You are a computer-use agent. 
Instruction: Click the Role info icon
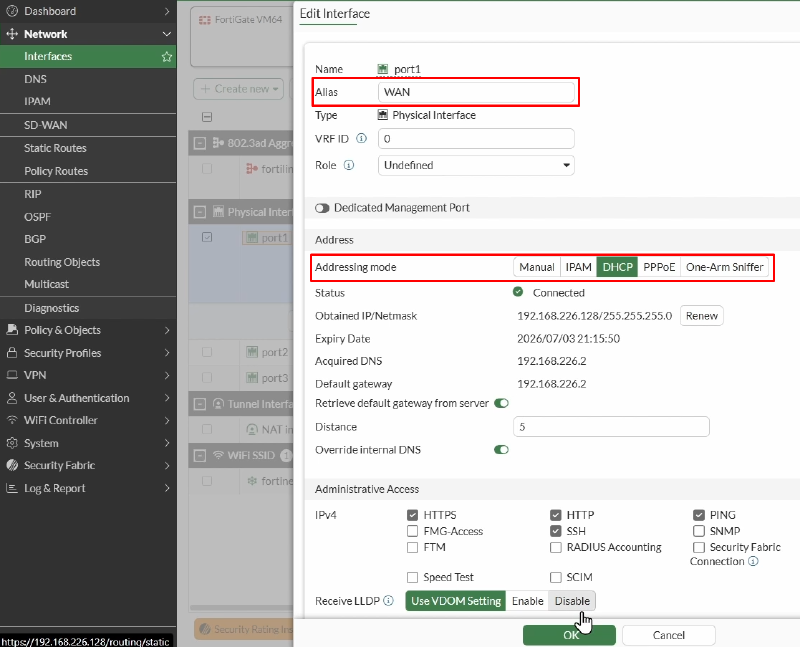tap(349, 165)
